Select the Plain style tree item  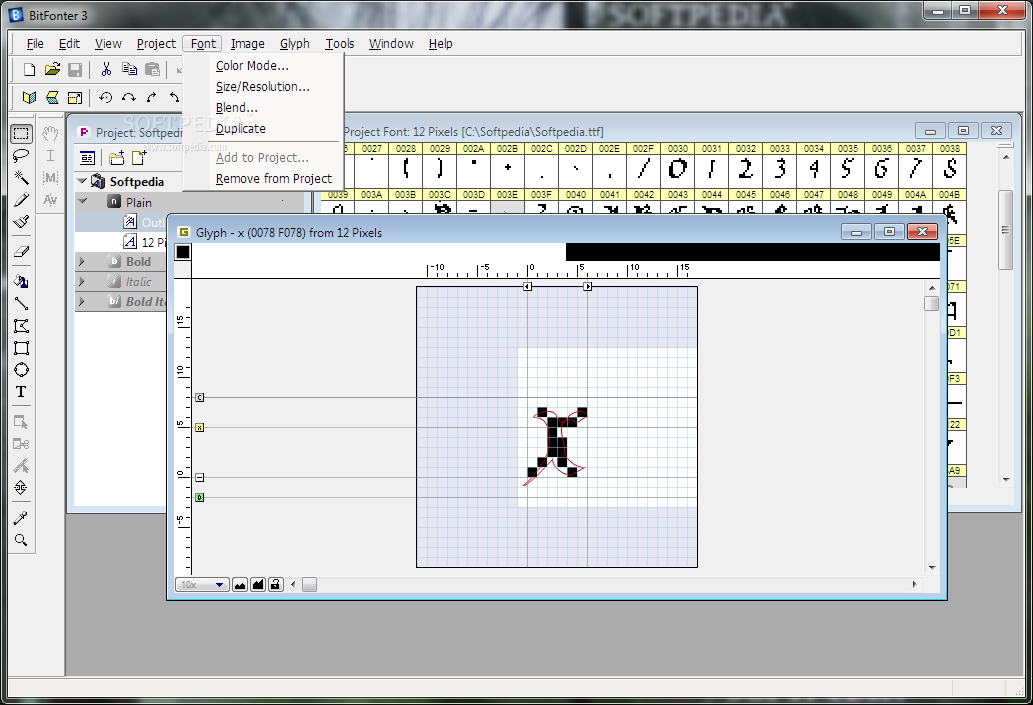click(x=139, y=202)
